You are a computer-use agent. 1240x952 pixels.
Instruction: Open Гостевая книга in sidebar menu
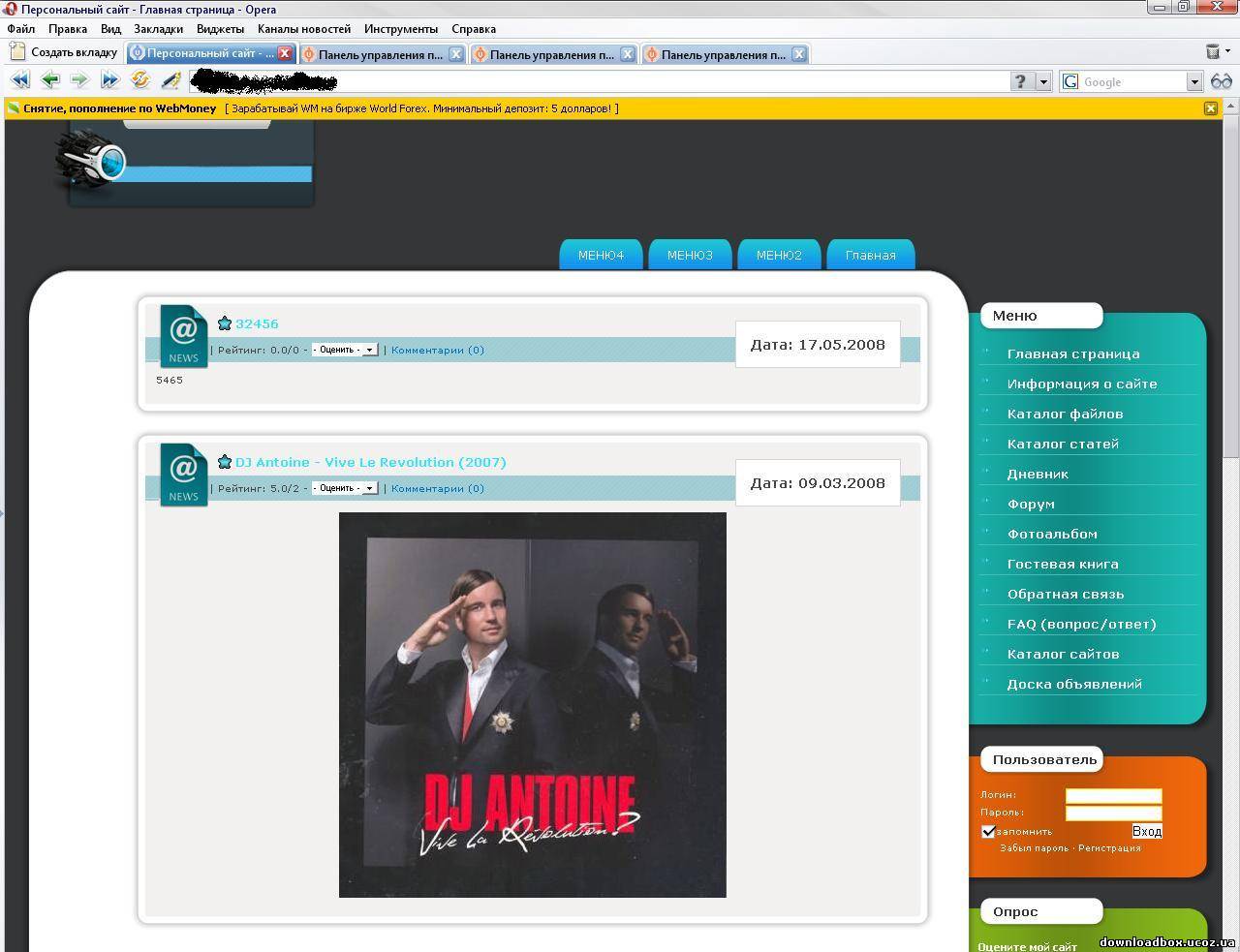coord(1063,564)
